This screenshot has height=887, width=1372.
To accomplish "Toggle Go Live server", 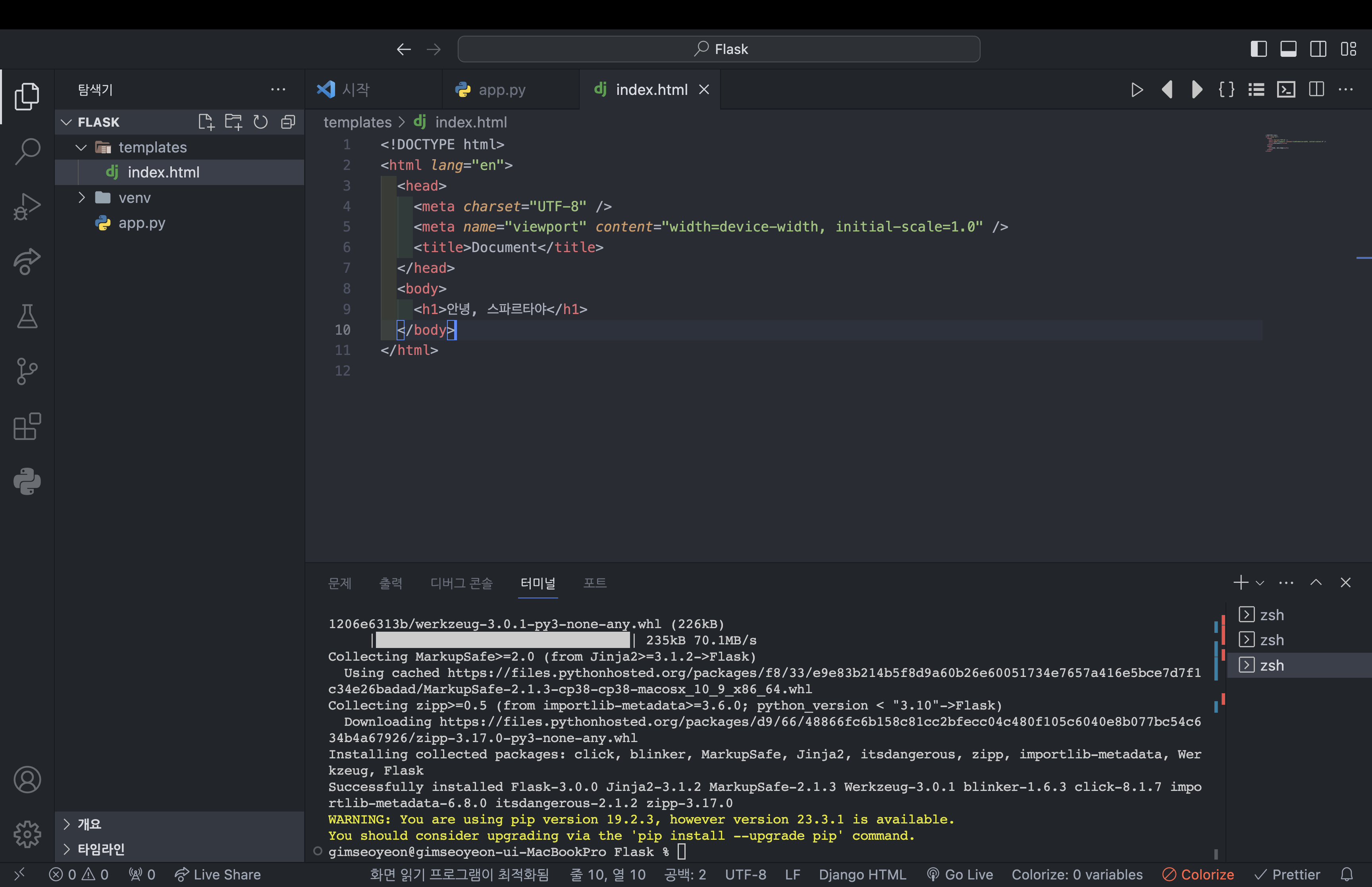I will (960, 874).
